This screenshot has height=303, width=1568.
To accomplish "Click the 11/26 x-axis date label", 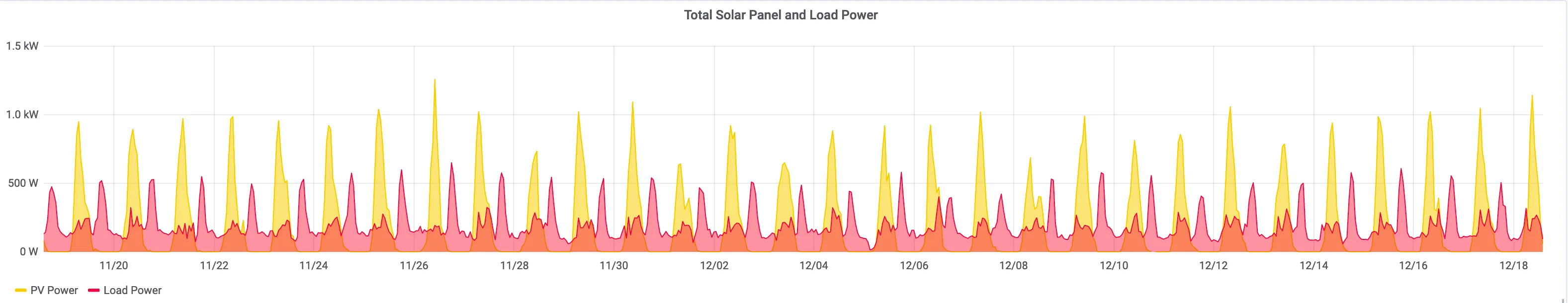I will (414, 265).
